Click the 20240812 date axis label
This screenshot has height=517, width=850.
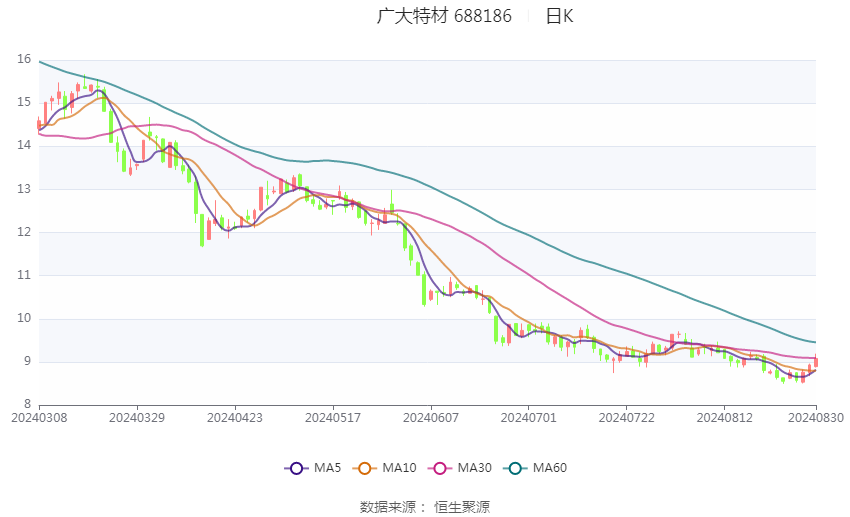[725, 418]
